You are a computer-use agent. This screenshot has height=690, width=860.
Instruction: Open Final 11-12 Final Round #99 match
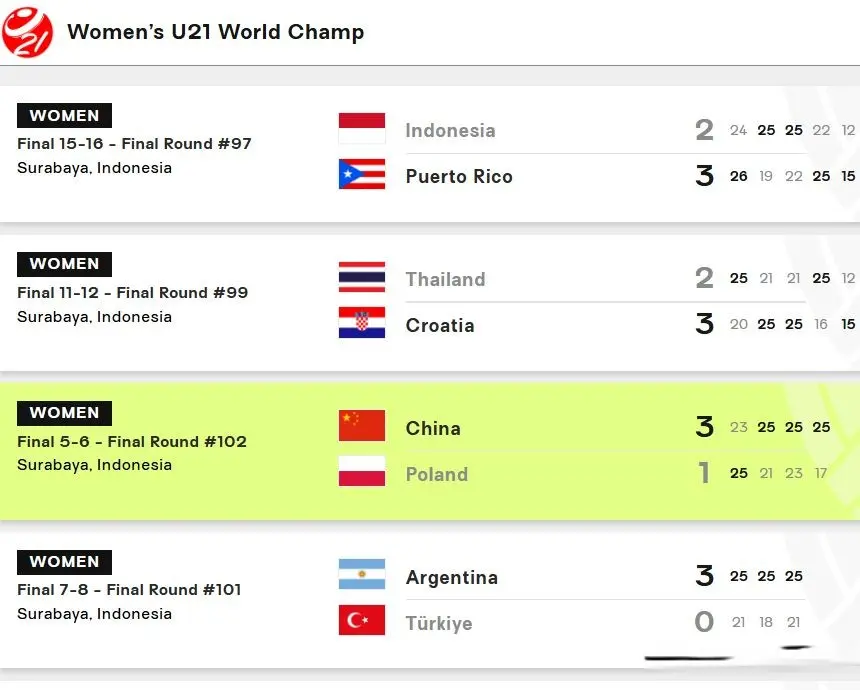click(132, 293)
